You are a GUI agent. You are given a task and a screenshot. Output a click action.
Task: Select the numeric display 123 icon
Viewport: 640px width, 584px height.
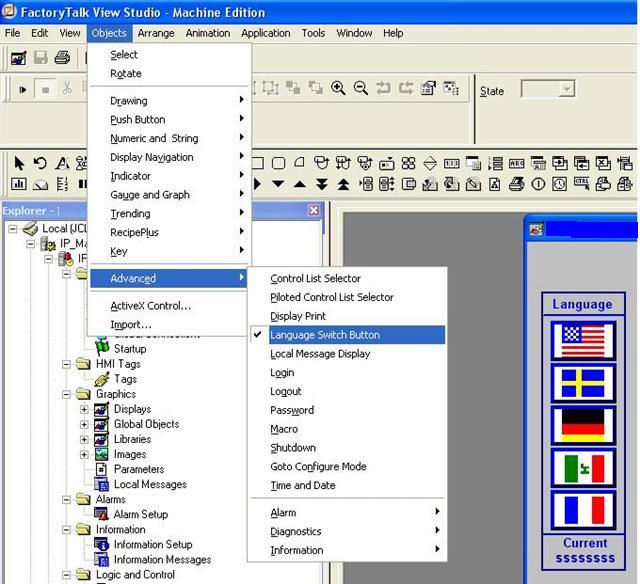tap(451, 164)
